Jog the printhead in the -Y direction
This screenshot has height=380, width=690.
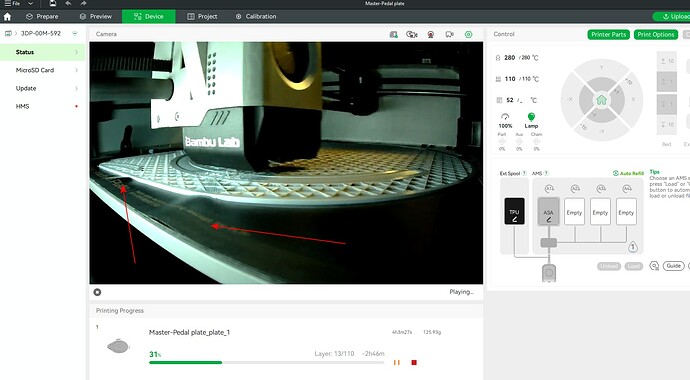(x=602, y=132)
